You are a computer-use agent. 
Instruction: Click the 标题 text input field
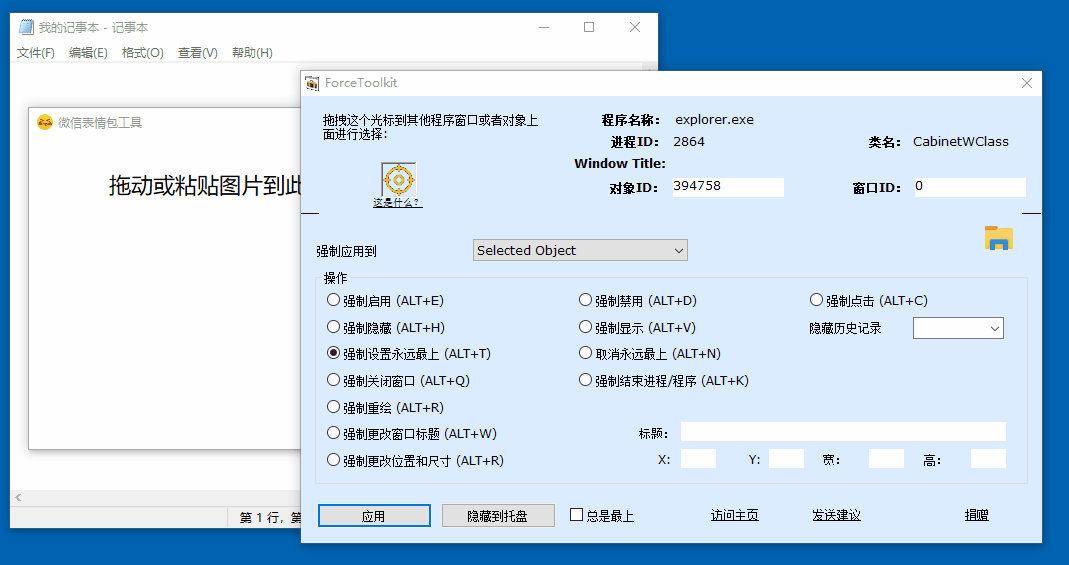click(x=843, y=432)
